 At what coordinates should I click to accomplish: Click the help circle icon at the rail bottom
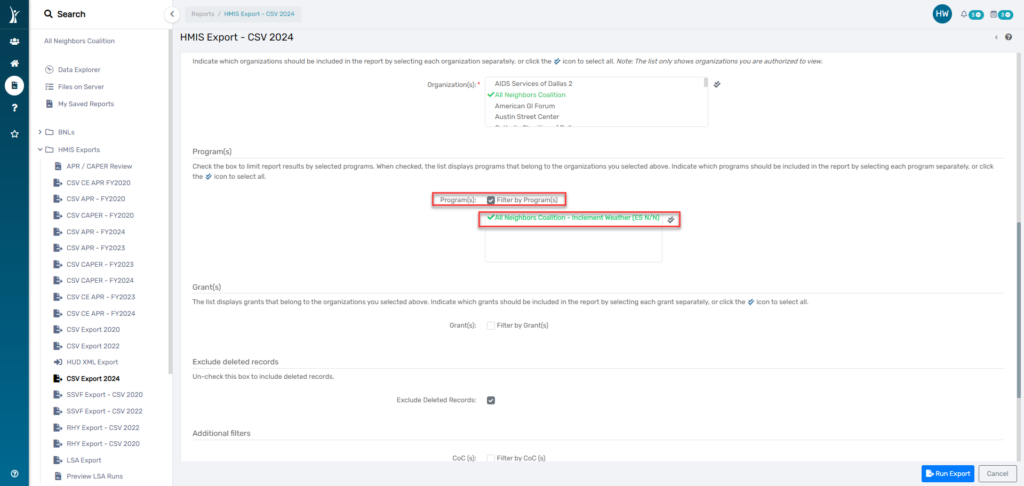coord(14,474)
